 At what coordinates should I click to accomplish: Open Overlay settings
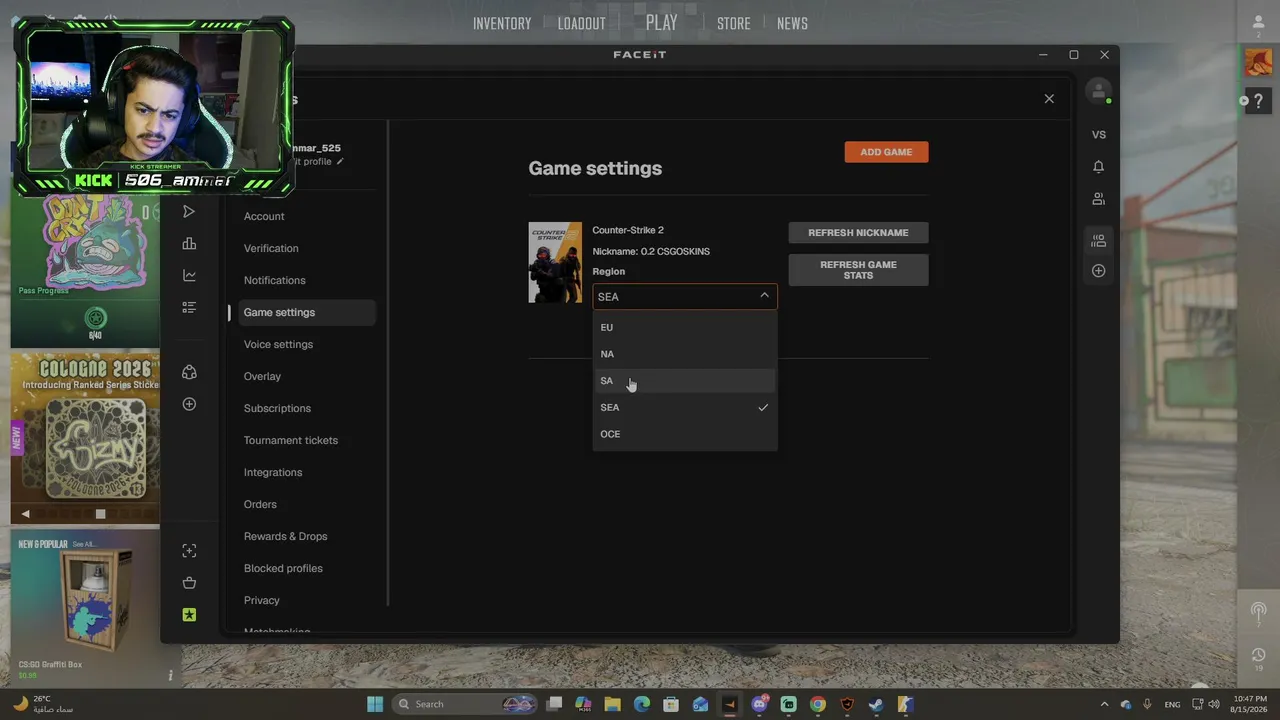click(x=262, y=376)
